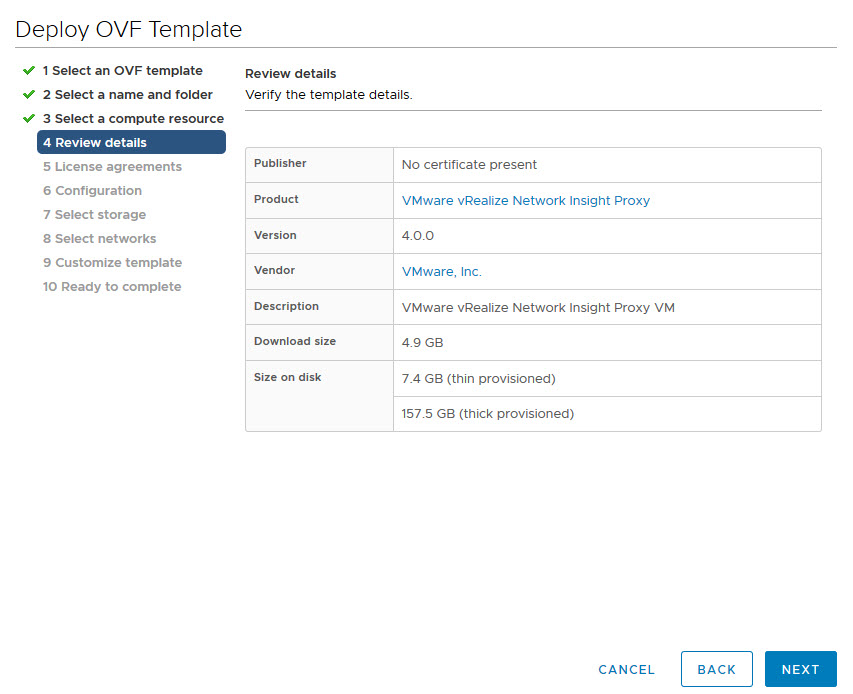Click step 6 Configuration in wizard
Viewport: 853px width, 694px height.
click(92, 191)
